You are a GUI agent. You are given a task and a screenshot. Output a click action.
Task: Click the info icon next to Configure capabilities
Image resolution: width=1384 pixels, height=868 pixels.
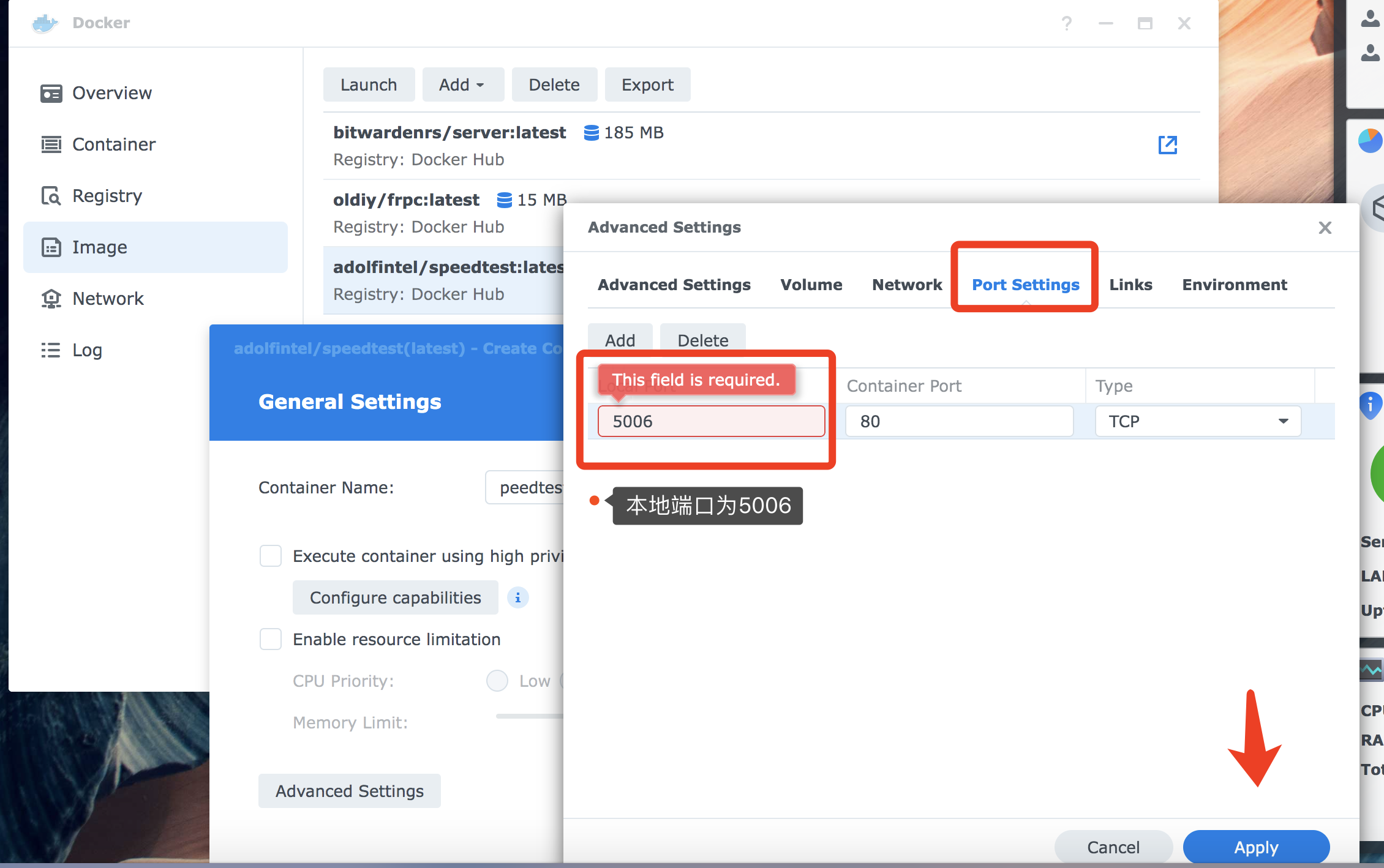(x=517, y=598)
